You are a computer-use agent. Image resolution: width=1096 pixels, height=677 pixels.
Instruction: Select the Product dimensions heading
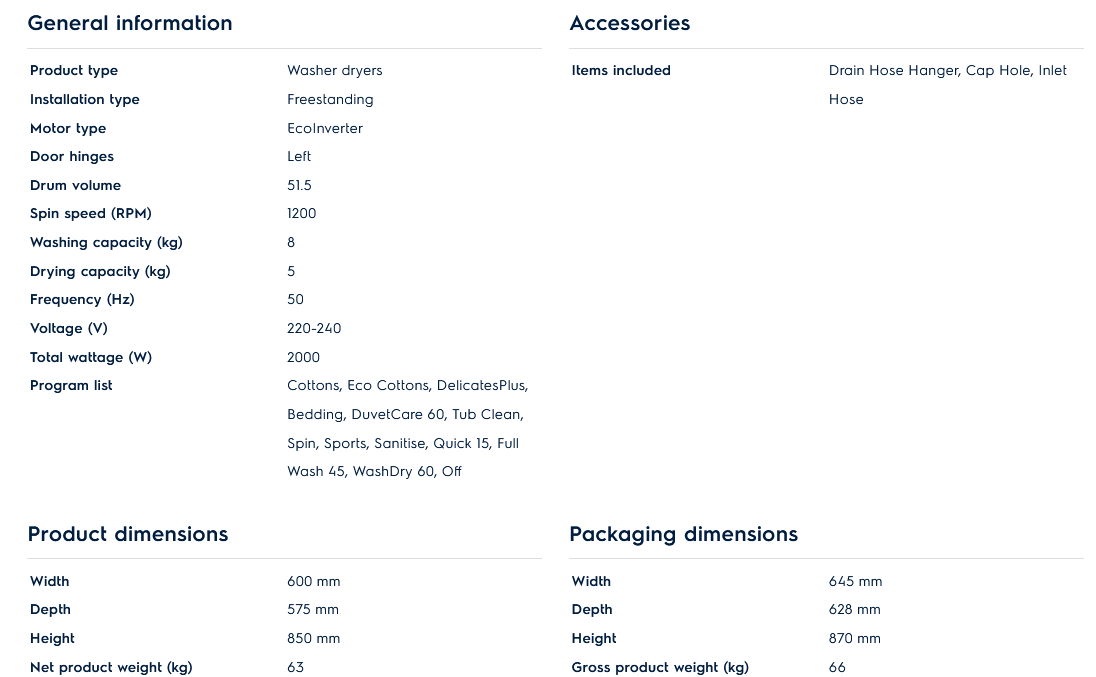pos(128,534)
